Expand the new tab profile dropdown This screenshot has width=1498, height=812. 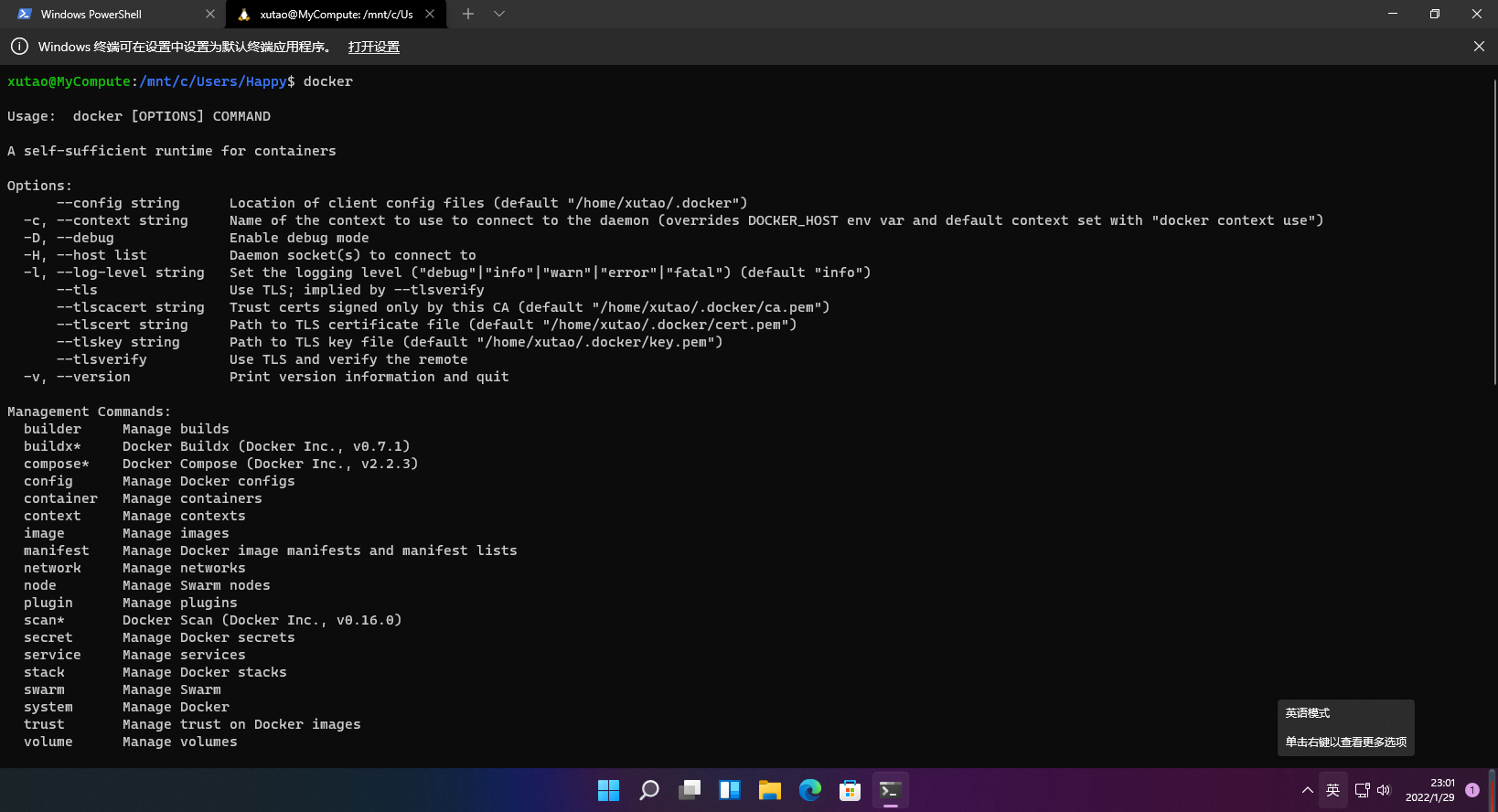498,14
